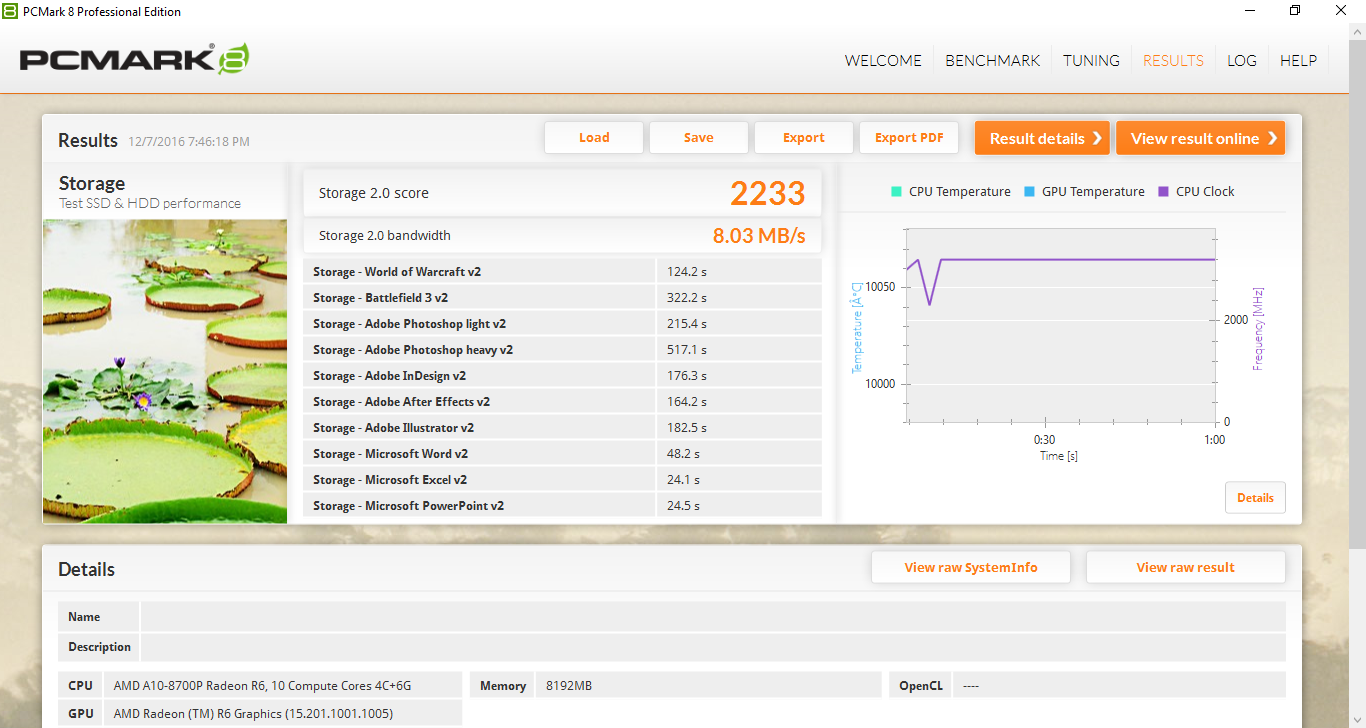Screen dimensions: 1366x728
Task: Click the 517.1 s result value
Action: pyautogui.click(x=687, y=350)
